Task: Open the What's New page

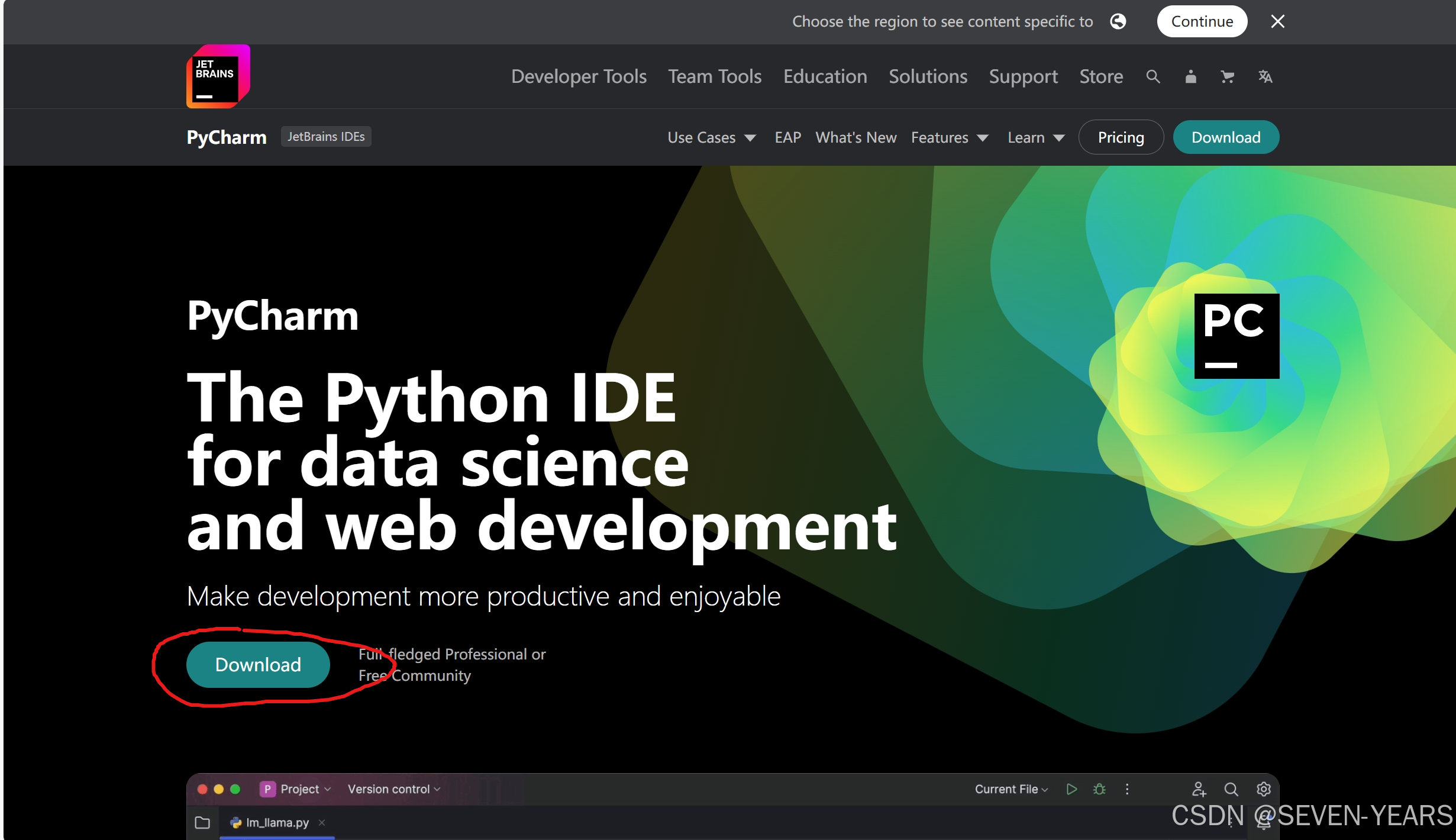Action: pos(855,137)
